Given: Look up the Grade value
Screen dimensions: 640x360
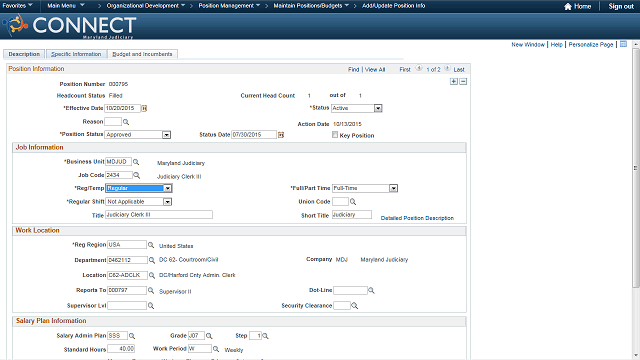Looking at the screenshot, I should (209, 336).
